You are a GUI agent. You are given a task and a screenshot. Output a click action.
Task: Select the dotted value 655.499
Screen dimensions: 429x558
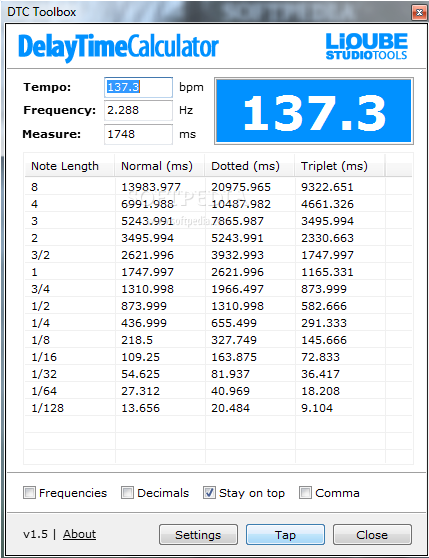pyautogui.click(x=234, y=323)
